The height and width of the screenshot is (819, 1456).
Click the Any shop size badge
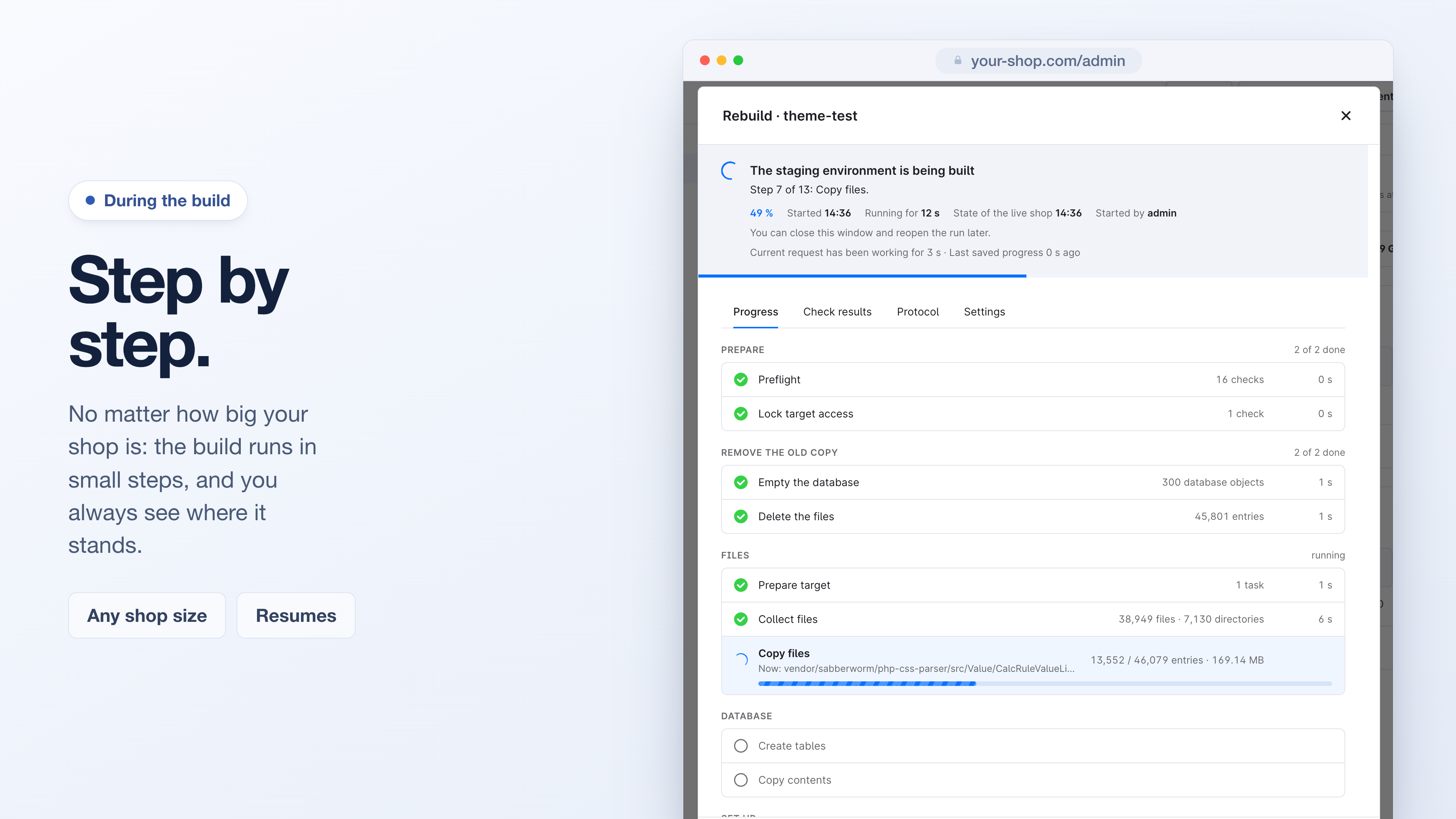[147, 615]
